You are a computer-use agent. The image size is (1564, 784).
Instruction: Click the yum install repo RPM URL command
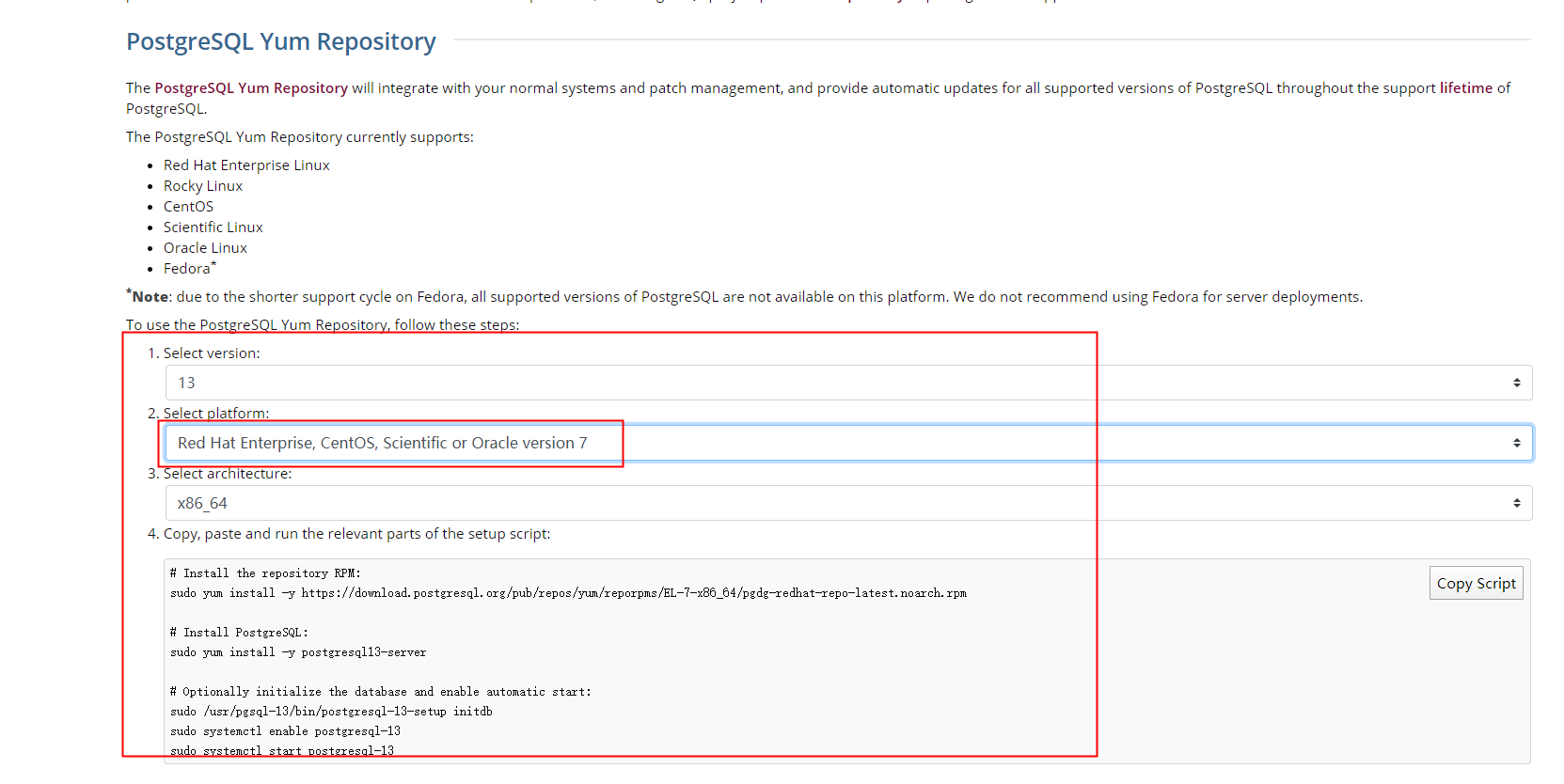tap(568, 592)
